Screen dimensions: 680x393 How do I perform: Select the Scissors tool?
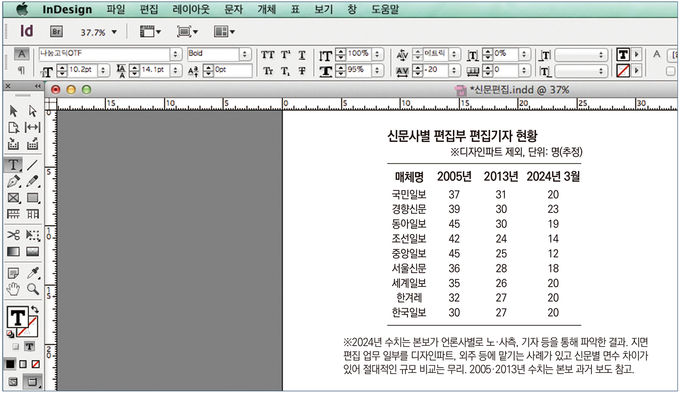(13, 235)
